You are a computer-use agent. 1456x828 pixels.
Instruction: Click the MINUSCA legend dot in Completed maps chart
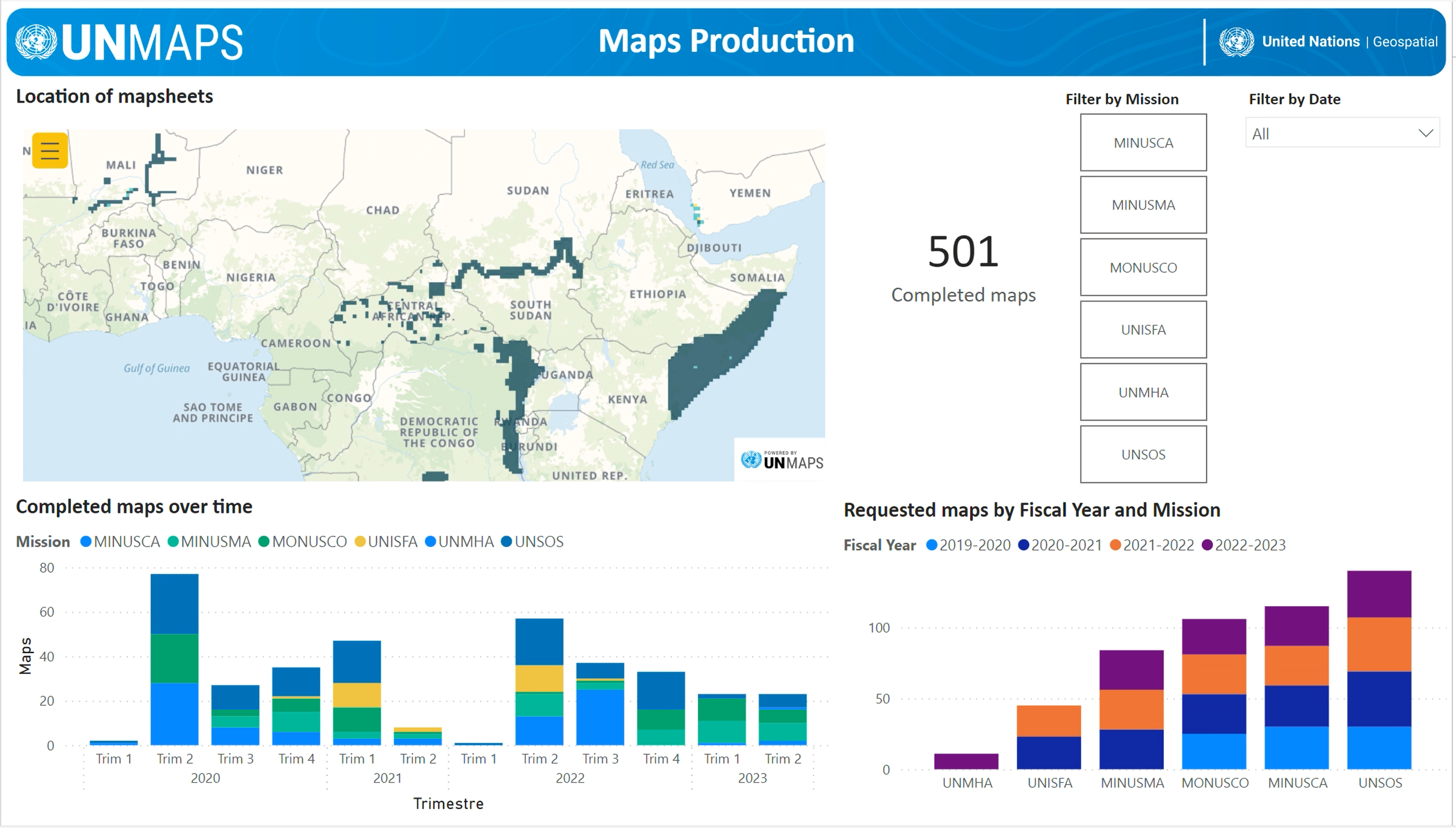coord(86,541)
